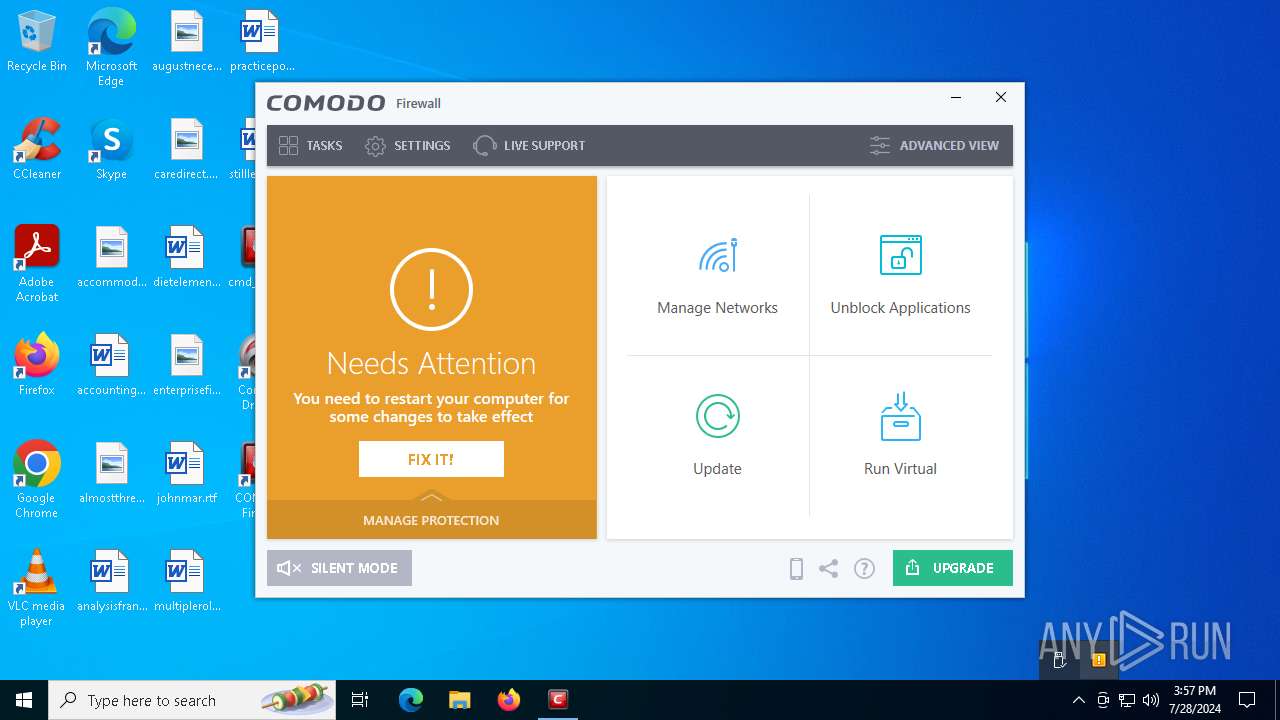Click the Upgrade button

tap(952, 568)
